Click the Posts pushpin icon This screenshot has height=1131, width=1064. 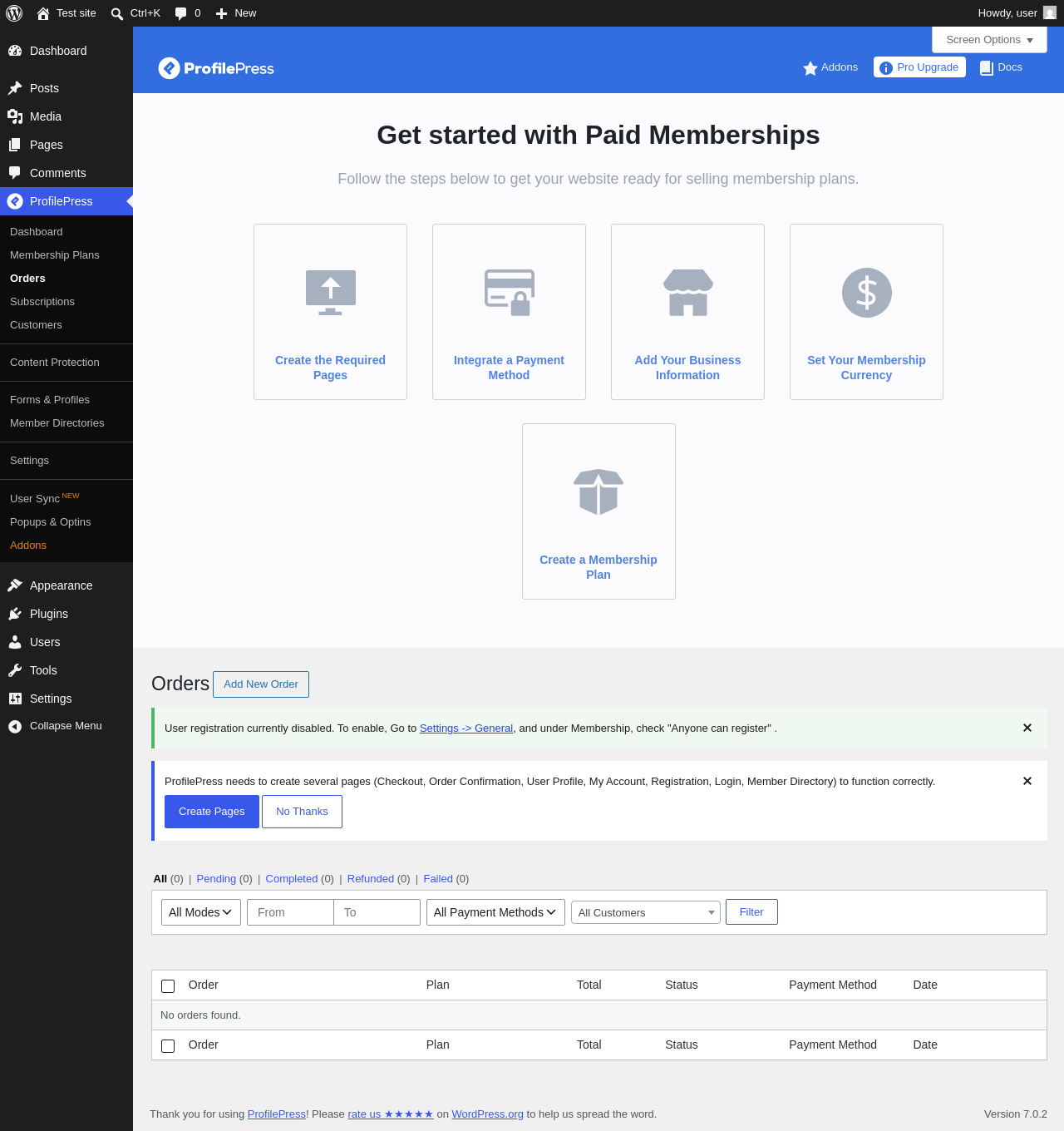tap(15, 88)
